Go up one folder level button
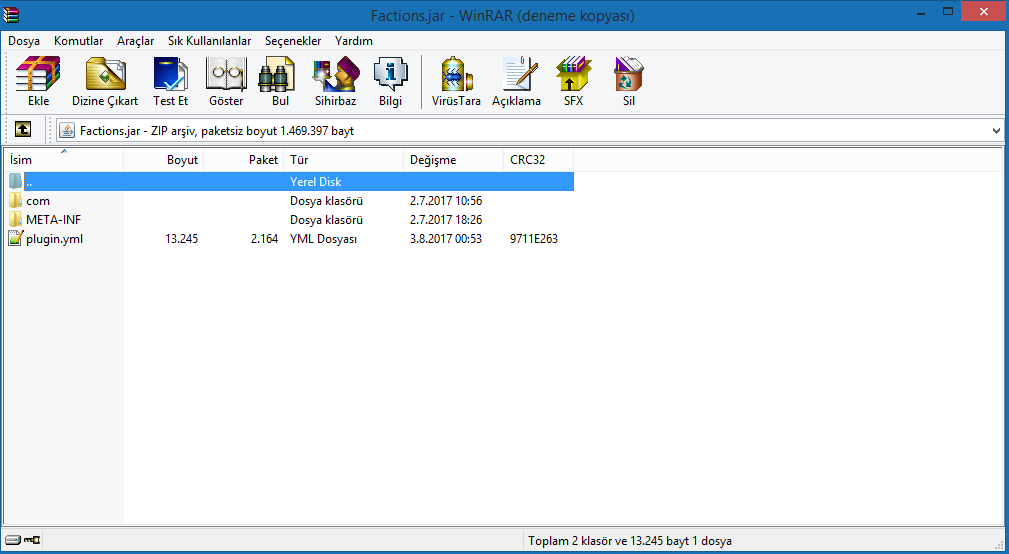This screenshot has height=554, width=1009. point(23,130)
